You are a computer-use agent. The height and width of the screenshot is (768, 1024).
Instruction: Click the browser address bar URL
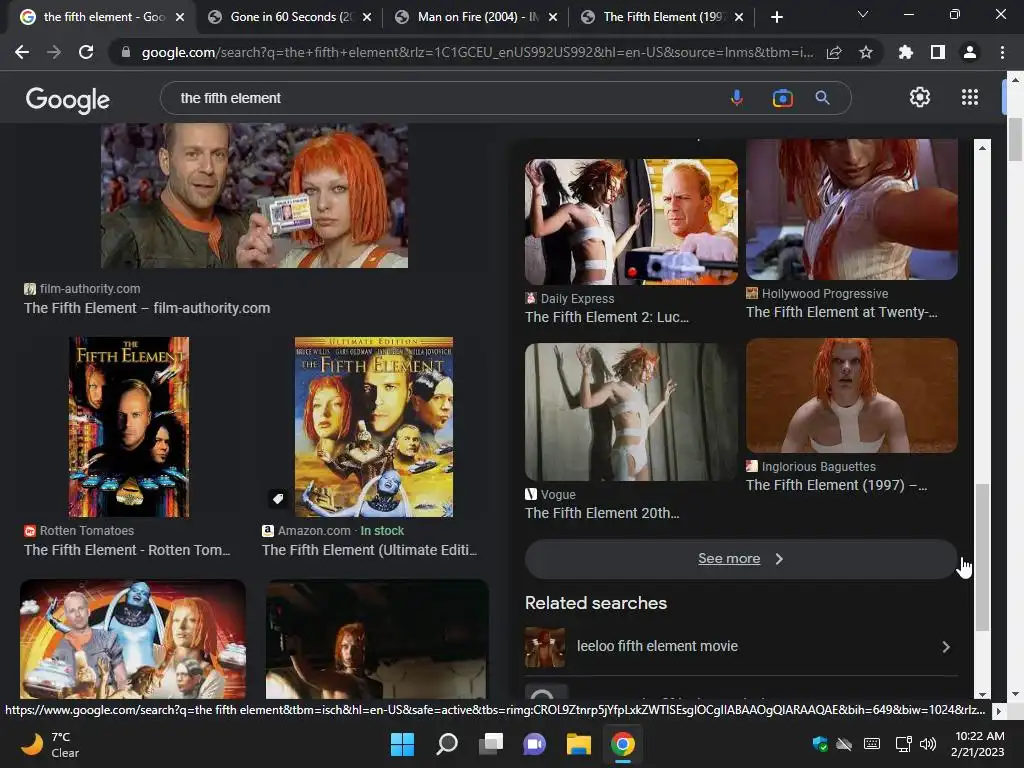point(477,52)
